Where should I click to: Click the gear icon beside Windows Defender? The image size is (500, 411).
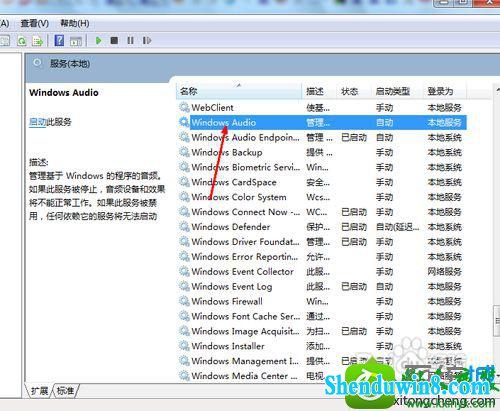click(184, 227)
